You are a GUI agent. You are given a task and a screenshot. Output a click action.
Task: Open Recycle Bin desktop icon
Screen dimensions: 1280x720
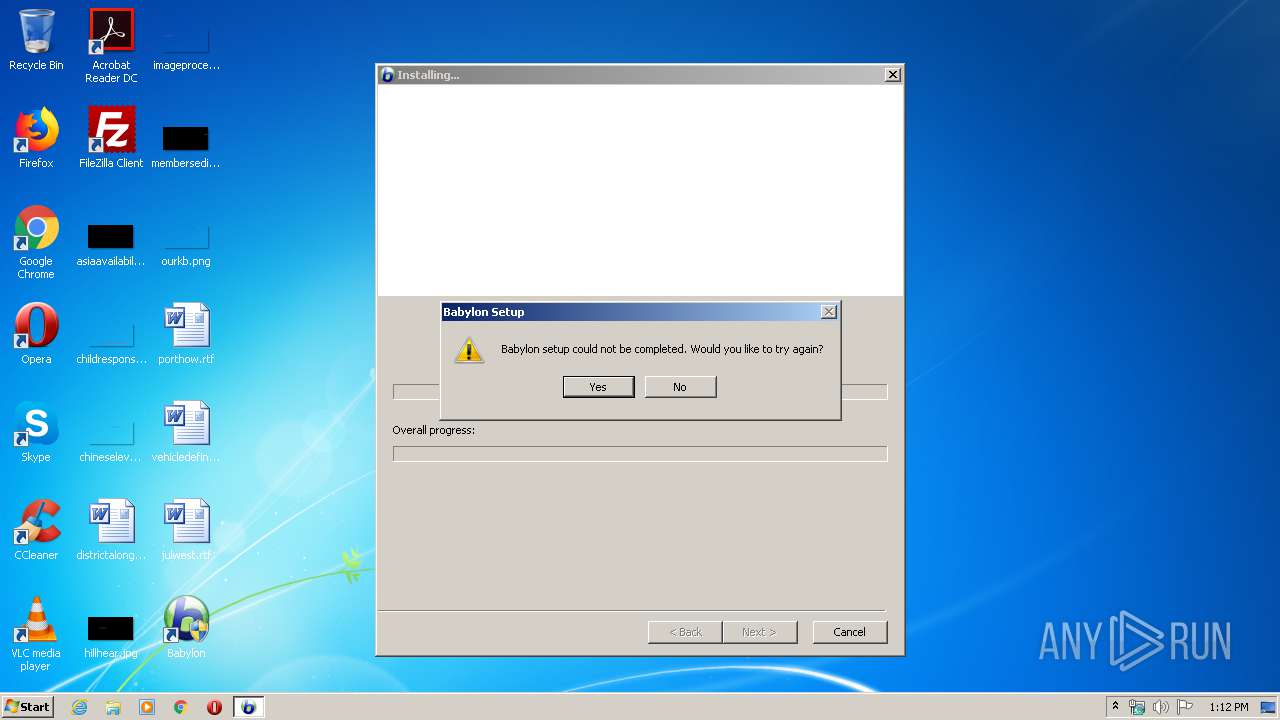coord(36,40)
